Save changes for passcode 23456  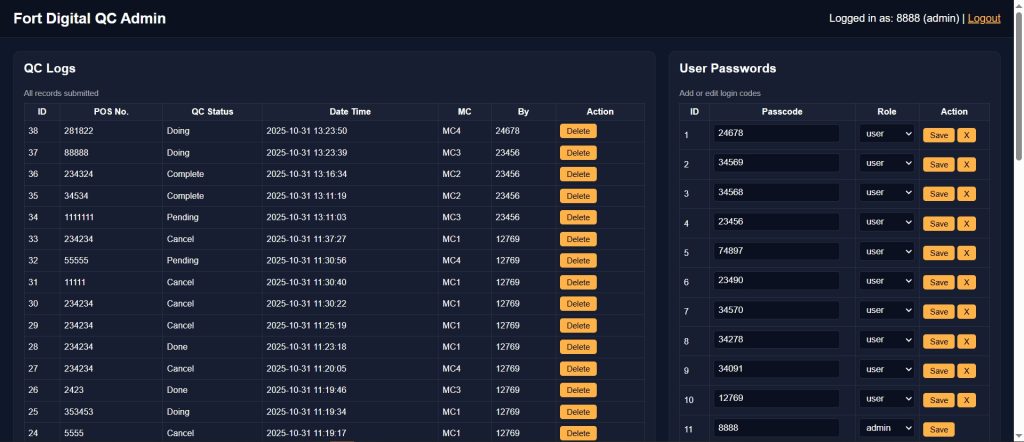[x=938, y=223]
